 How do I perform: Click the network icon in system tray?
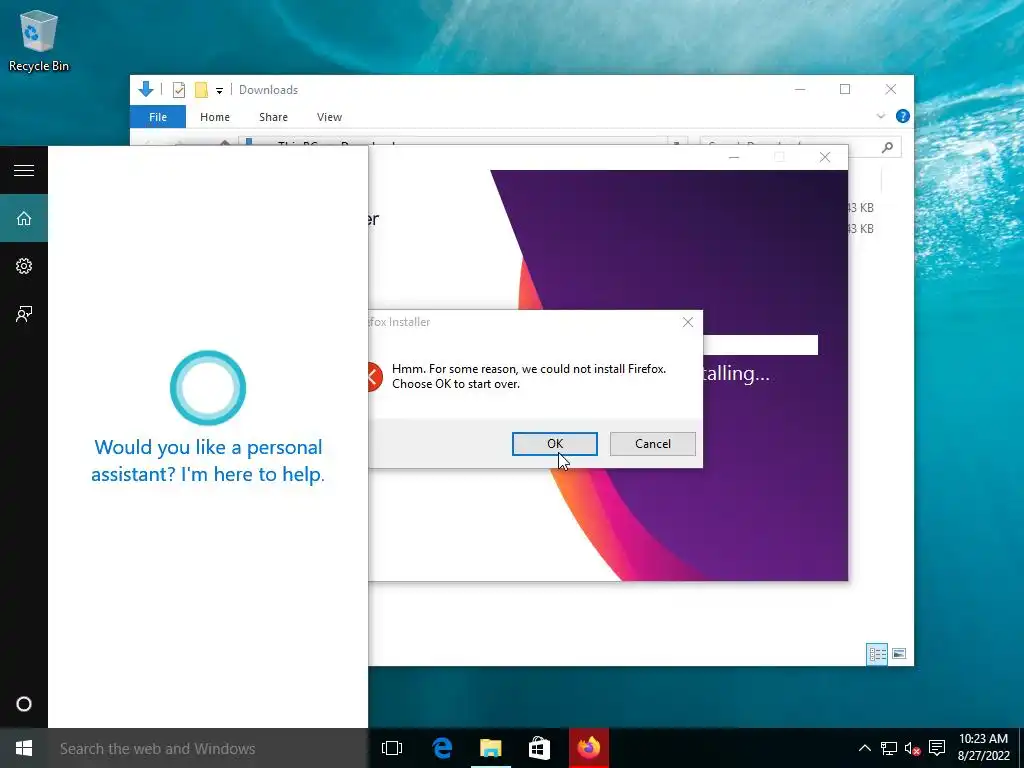click(x=889, y=748)
